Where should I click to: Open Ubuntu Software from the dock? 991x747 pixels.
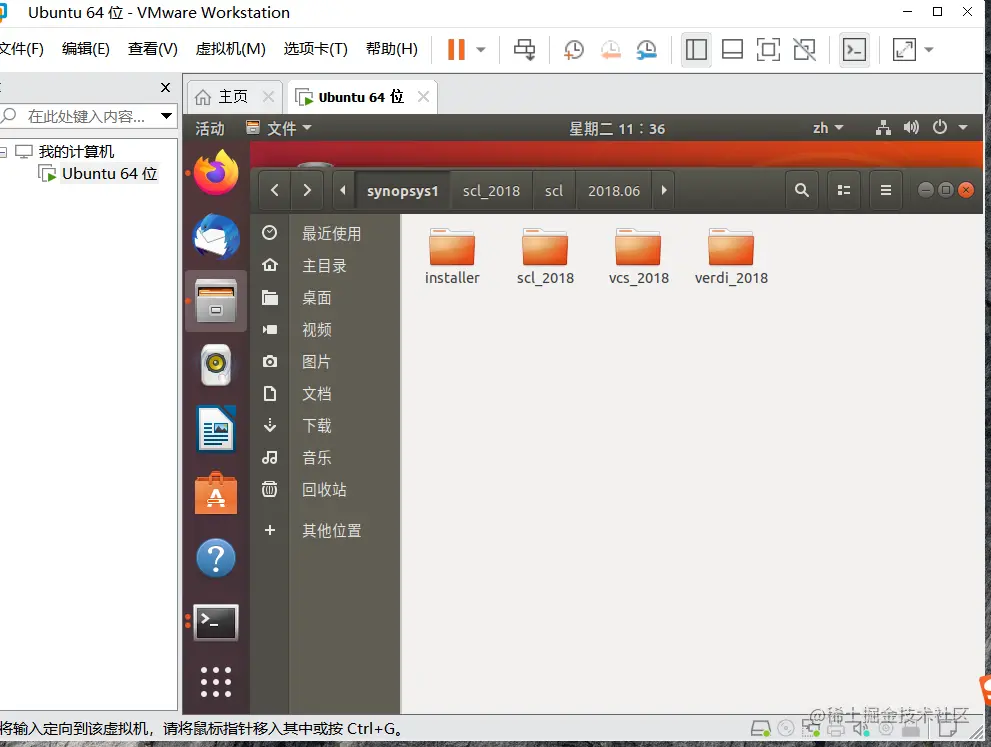216,494
